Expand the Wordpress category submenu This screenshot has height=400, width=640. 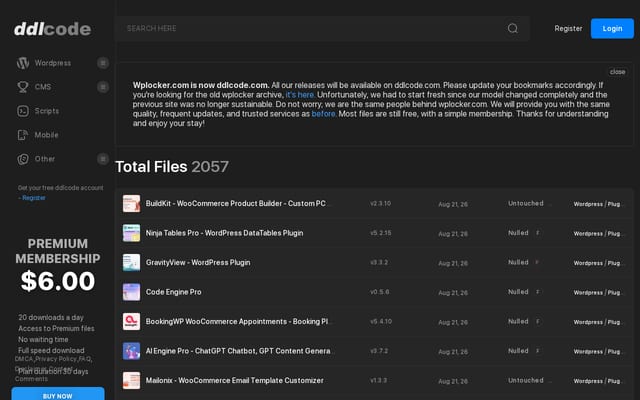pyautogui.click(x=103, y=63)
